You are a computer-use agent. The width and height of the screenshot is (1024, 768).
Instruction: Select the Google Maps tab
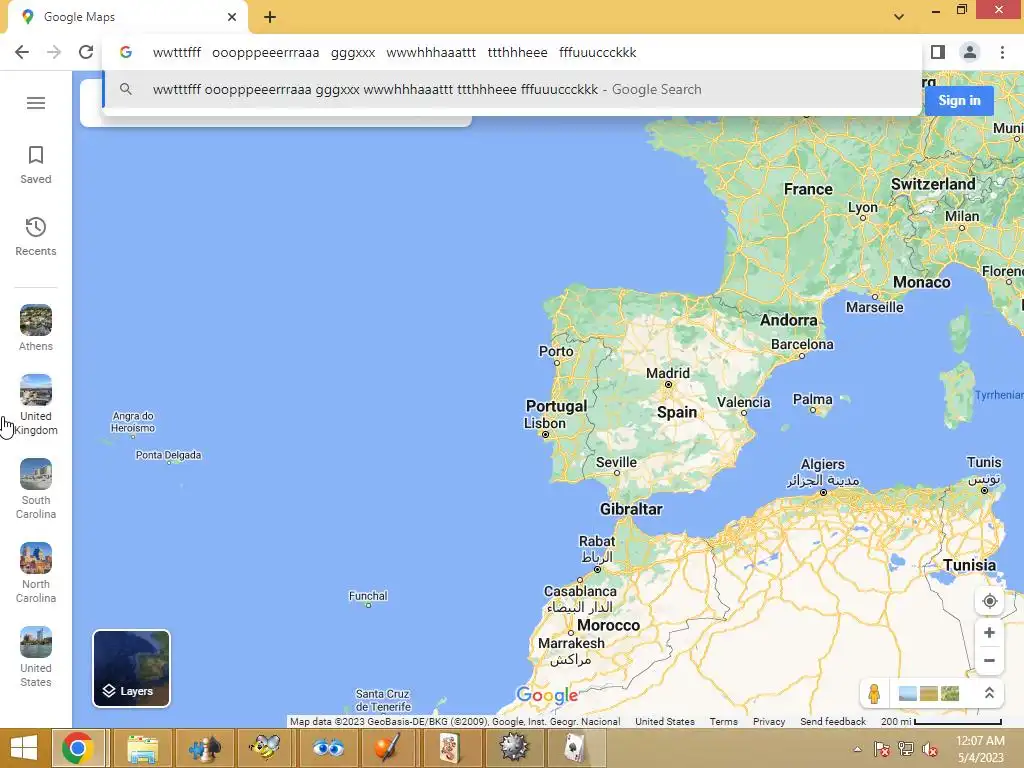[128, 17]
